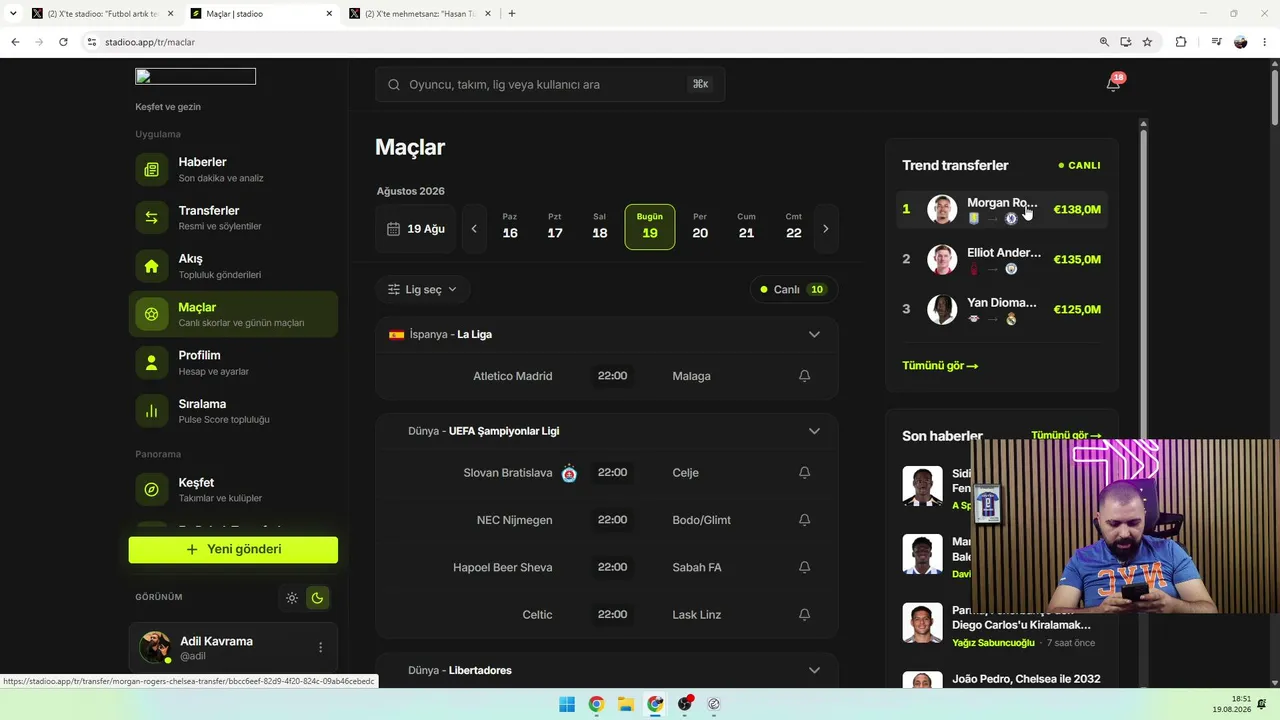Open Akış via its home icon
Viewport: 1280px width, 720px height.
pos(152,266)
